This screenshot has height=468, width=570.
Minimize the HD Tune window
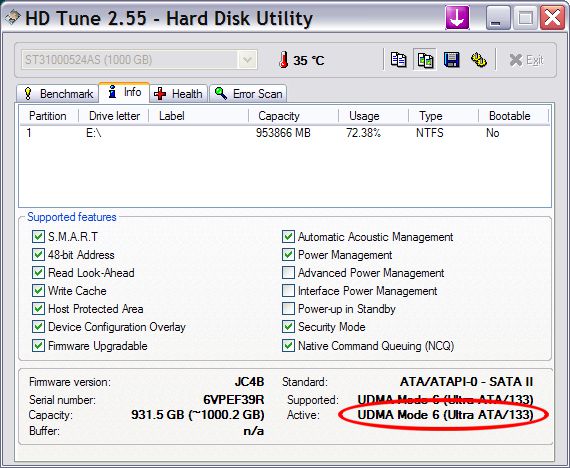pos(498,17)
